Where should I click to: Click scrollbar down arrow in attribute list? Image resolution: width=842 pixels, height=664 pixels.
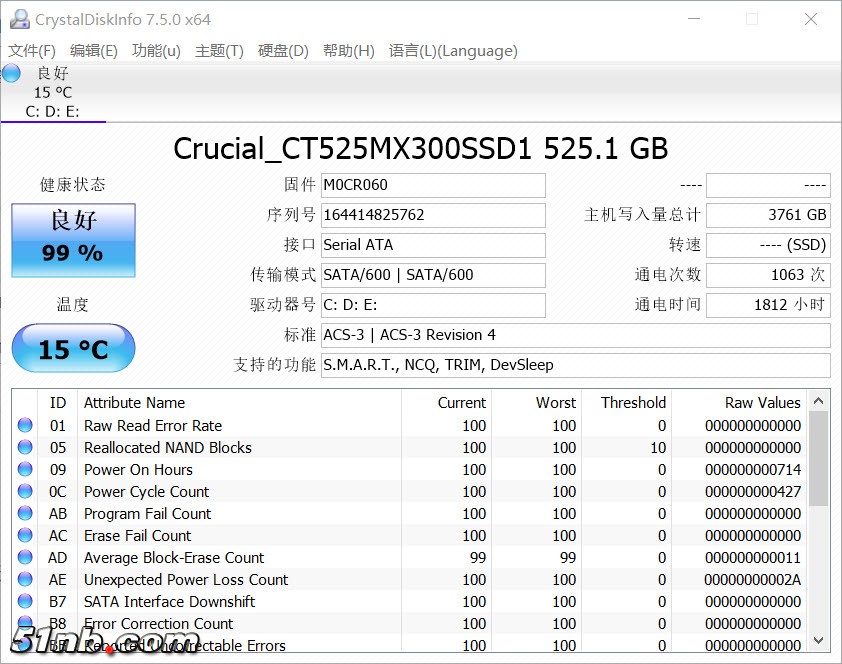coord(818,639)
